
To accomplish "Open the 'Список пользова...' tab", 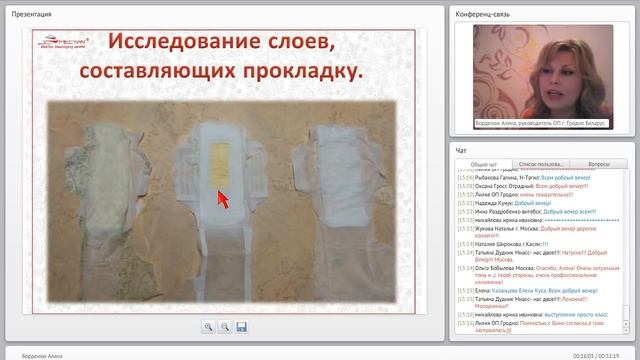I will tap(540, 164).
